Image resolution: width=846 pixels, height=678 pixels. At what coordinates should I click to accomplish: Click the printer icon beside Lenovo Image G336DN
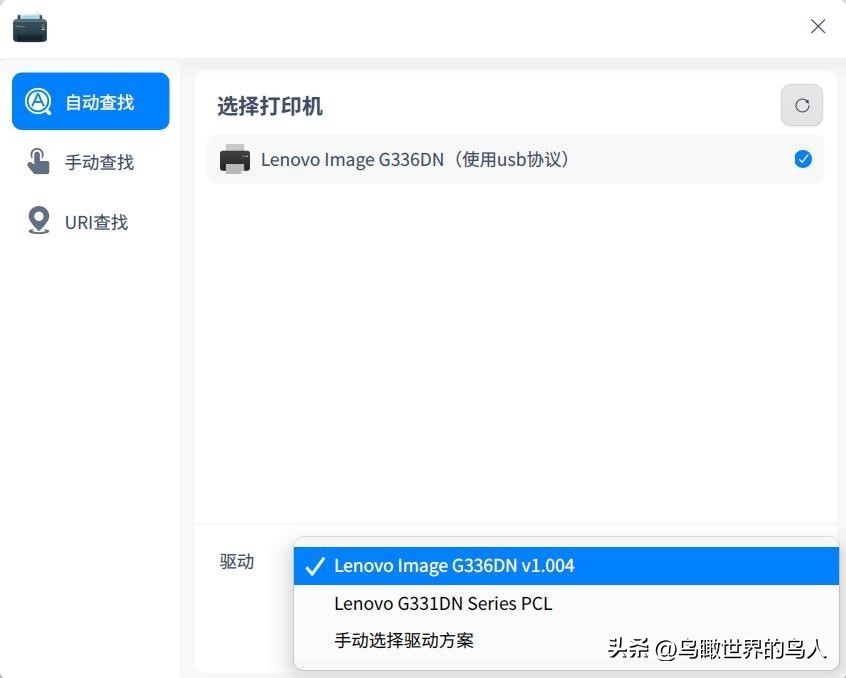pyautogui.click(x=235, y=159)
